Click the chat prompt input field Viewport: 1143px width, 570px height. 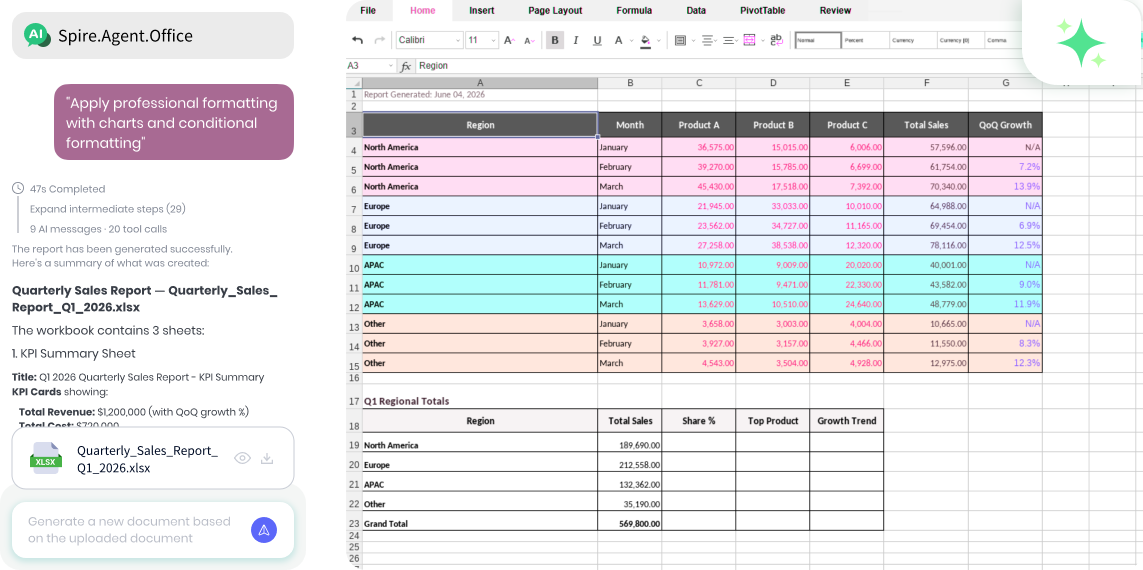coord(131,530)
